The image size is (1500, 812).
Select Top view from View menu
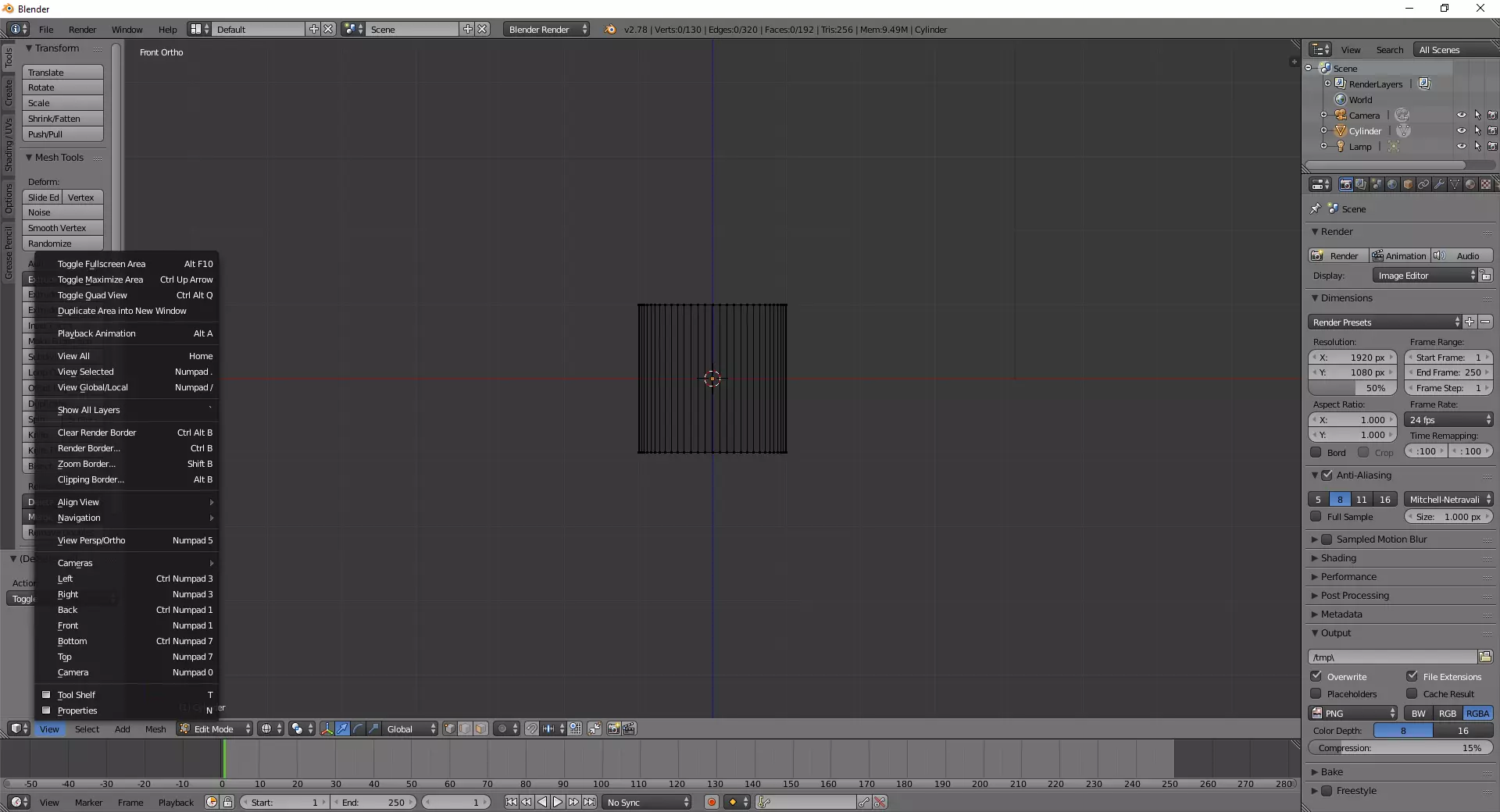pos(127,657)
